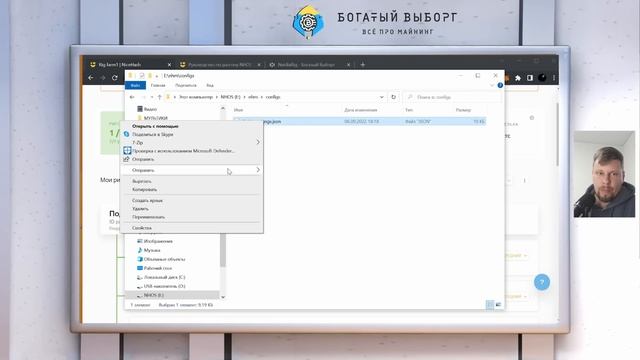Open the Файл ribbon tab
This screenshot has height=360, width=640.
136,85
